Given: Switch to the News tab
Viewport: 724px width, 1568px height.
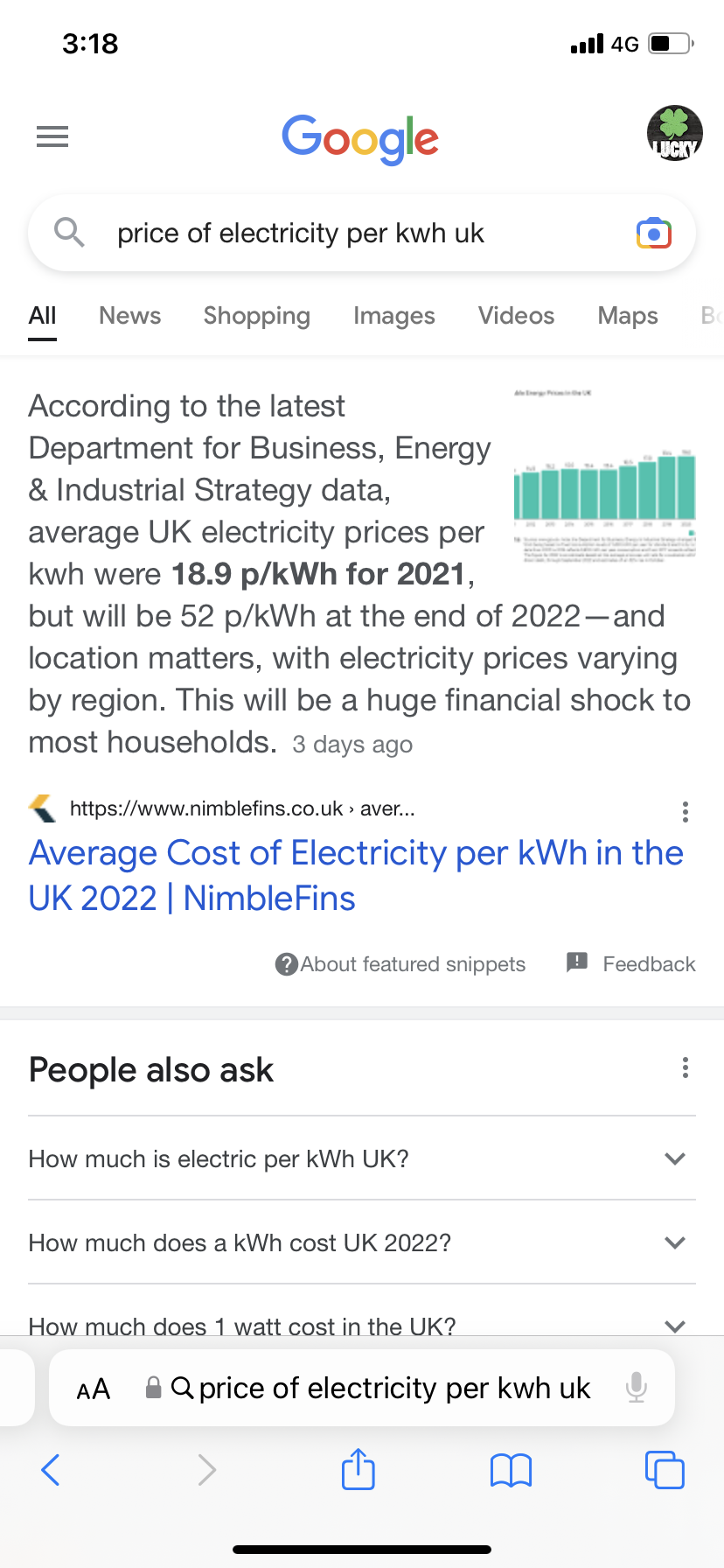Looking at the screenshot, I should point(129,316).
